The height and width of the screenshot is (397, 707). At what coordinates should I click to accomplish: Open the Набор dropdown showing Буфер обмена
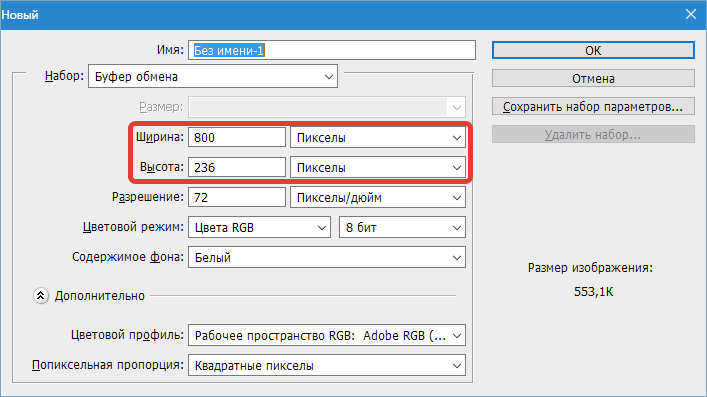[x=213, y=76]
